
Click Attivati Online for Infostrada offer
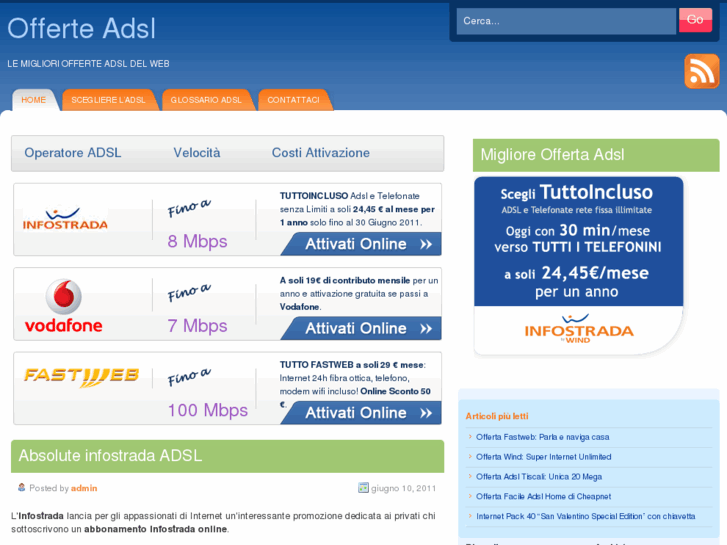click(x=362, y=244)
